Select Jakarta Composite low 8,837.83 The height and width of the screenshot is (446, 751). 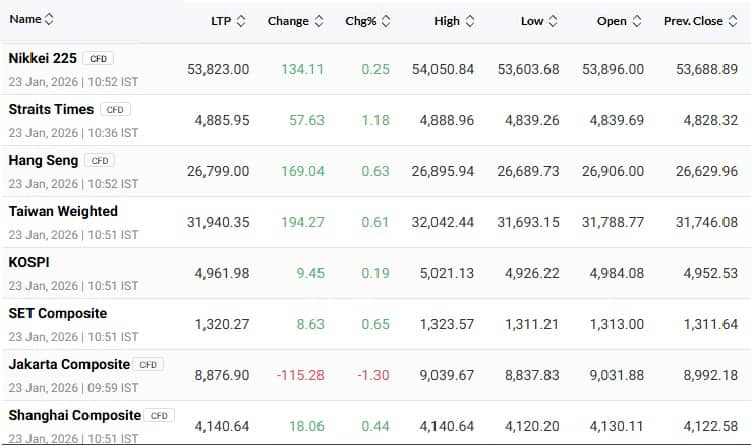532,375
